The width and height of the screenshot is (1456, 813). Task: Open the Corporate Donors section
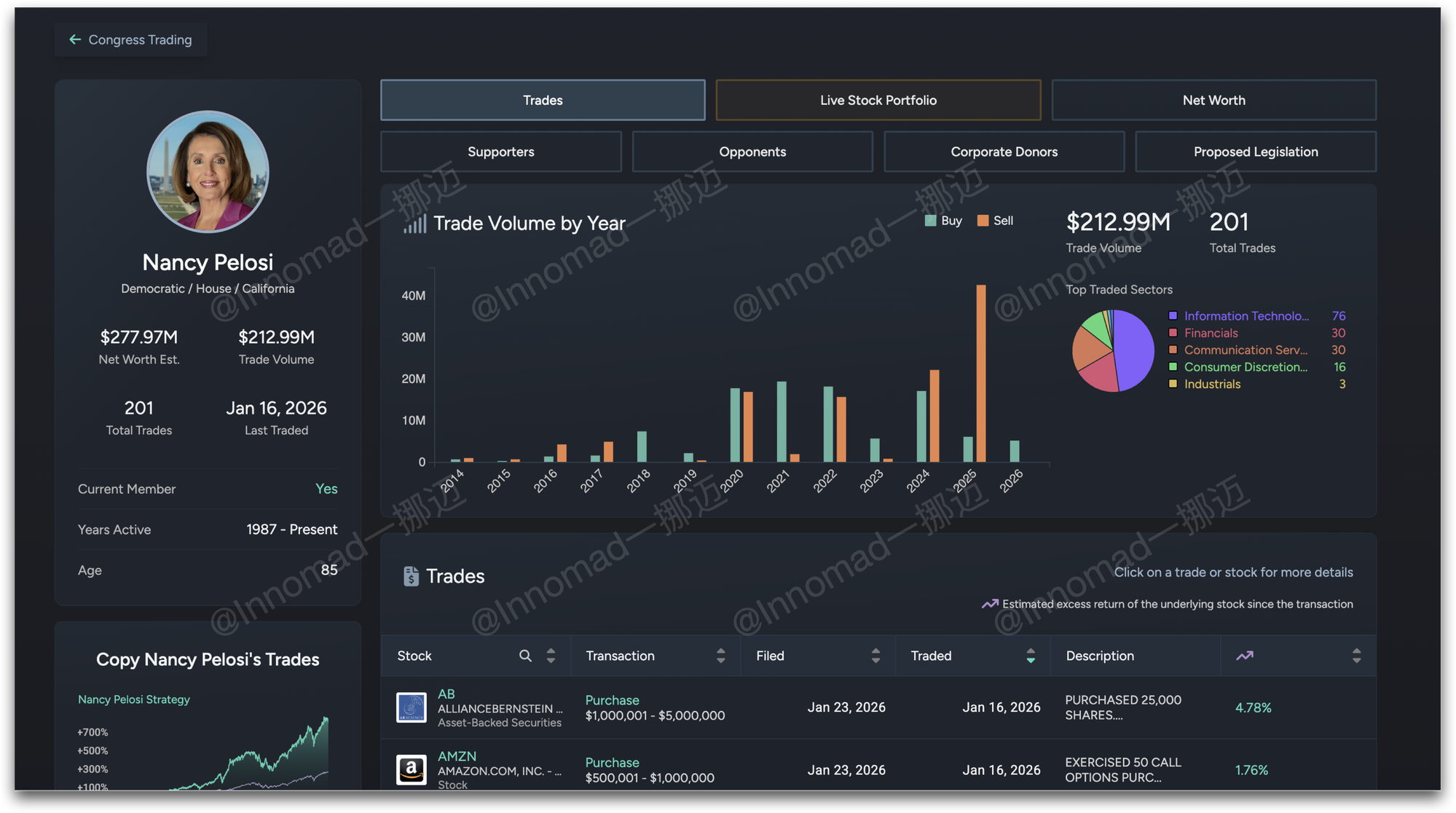click(1004, 152)
